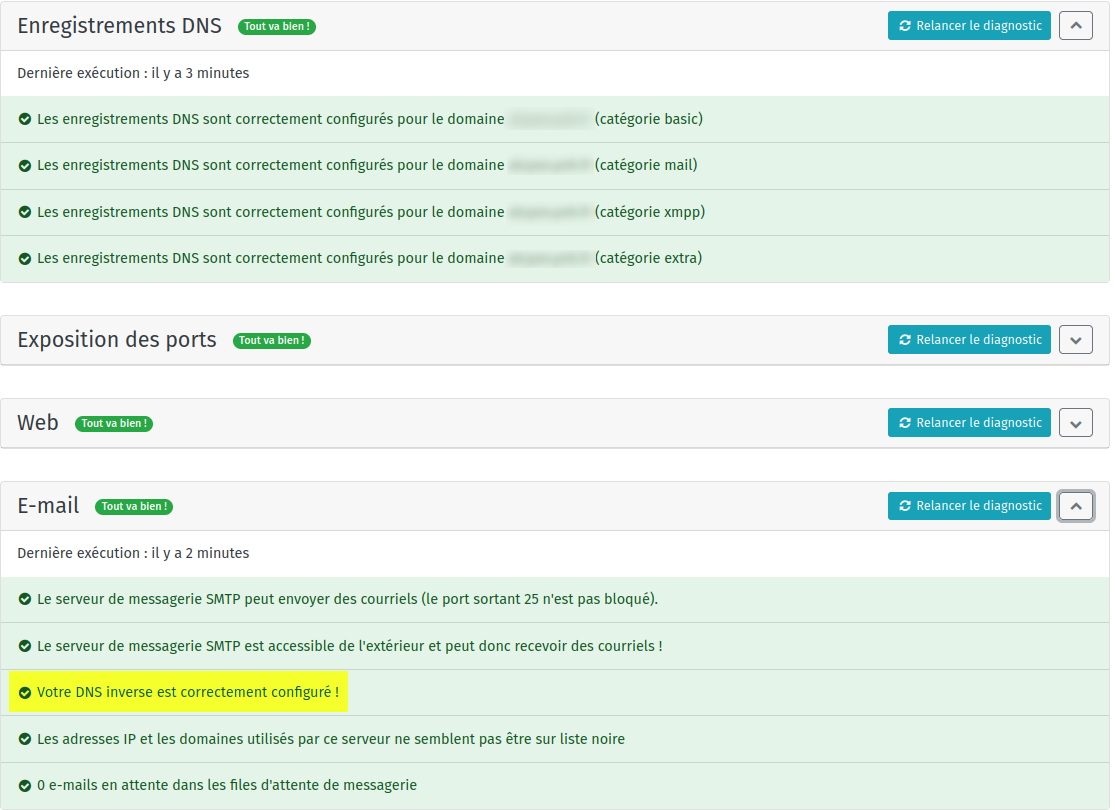Click check icon beside DNS inverse message
Image resolution: width=1115 pixels, height=810 pixels.
25,693
